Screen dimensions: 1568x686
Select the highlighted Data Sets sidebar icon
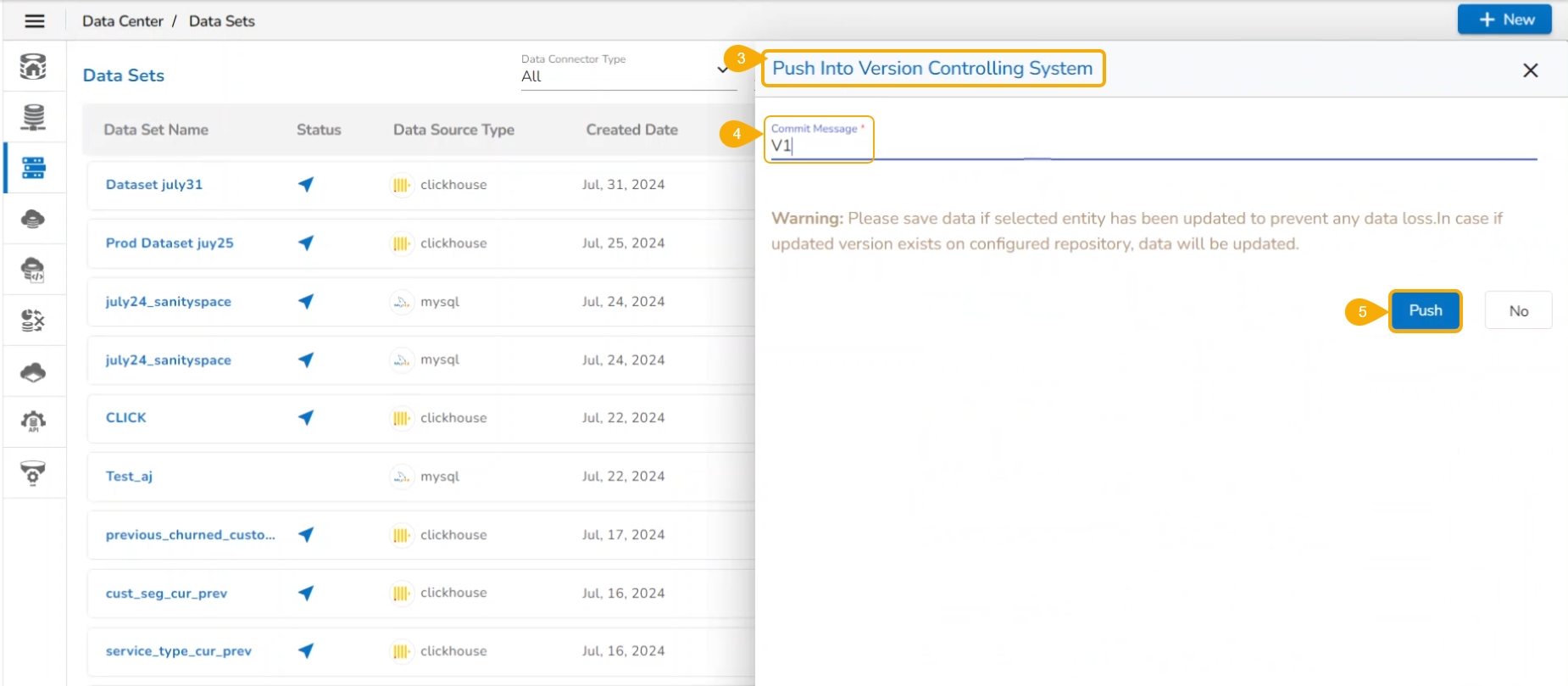click(x=34, y=168)
